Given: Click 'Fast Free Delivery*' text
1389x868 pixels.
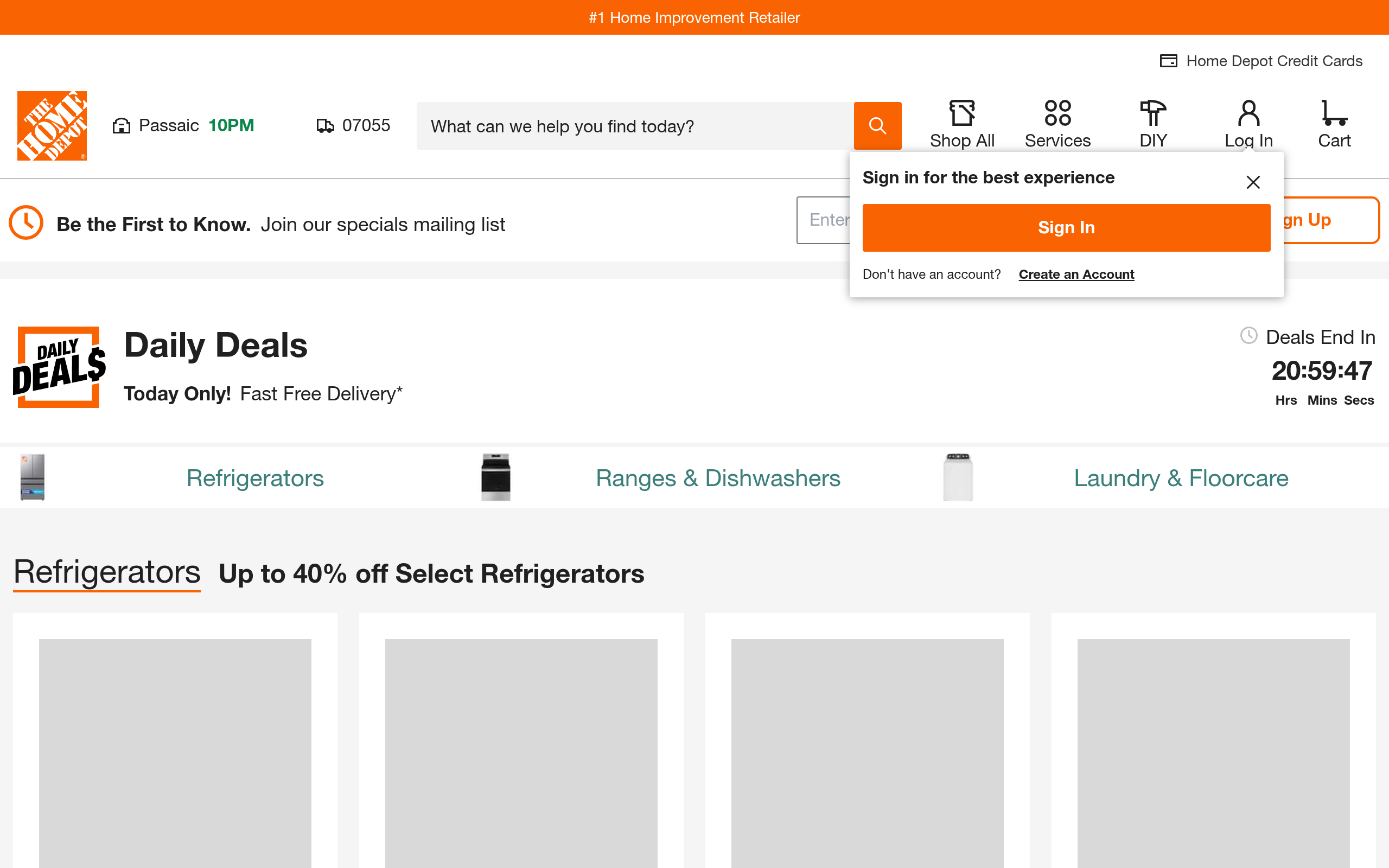Looking at the screenshot, I should pyautogui.click(x=321, y=394).
